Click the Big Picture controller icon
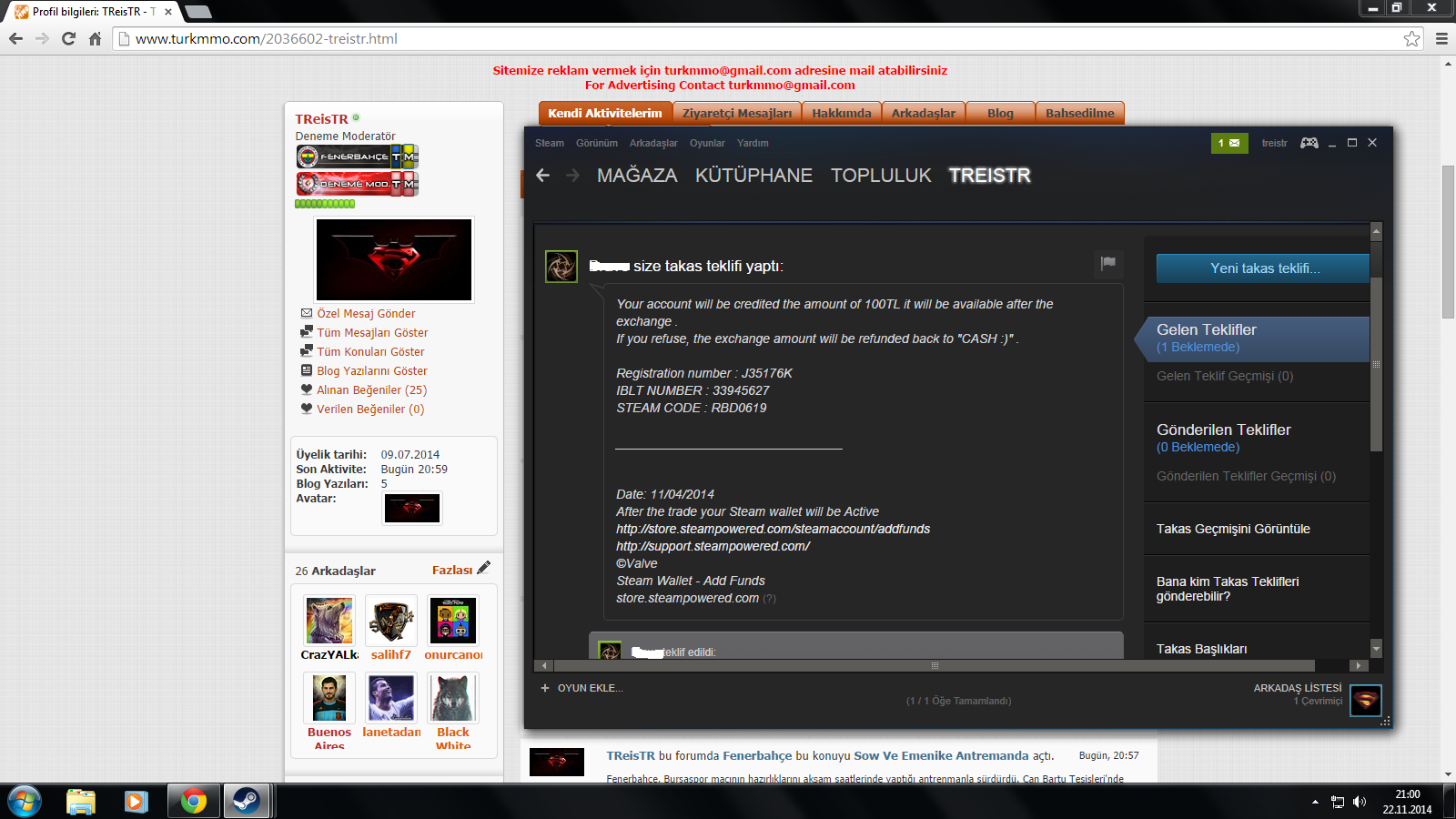This screenshot has width=1456, height=819. [x=1309, y=143]
